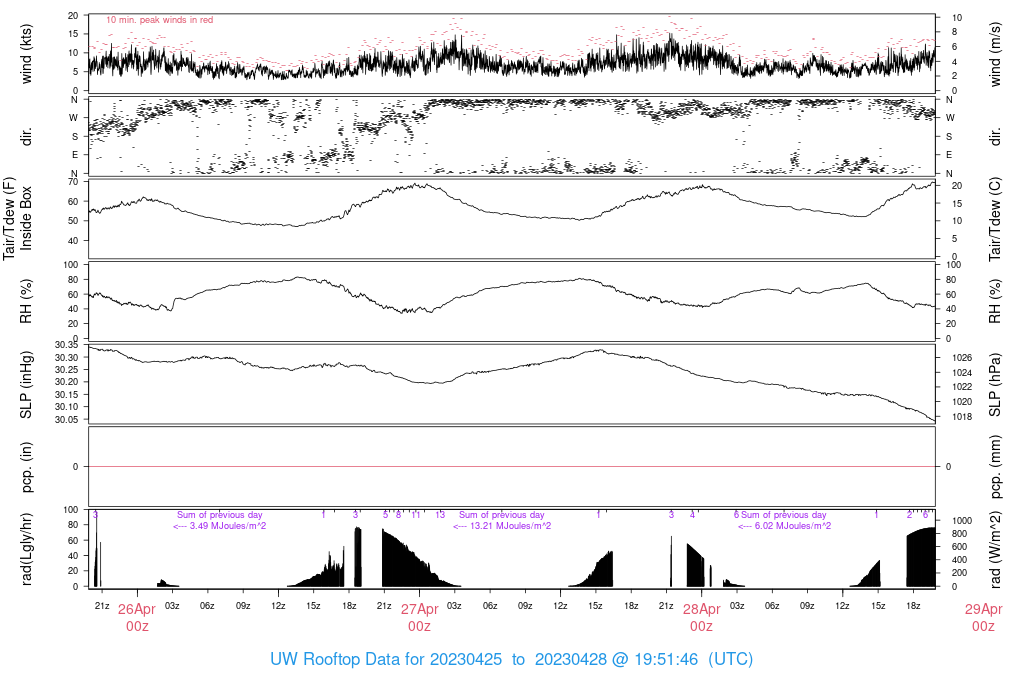Select the "3.49 MJoules/m^2" radiation sum
This screenshot has height=700, width=1024.
[x=228, y=526]
